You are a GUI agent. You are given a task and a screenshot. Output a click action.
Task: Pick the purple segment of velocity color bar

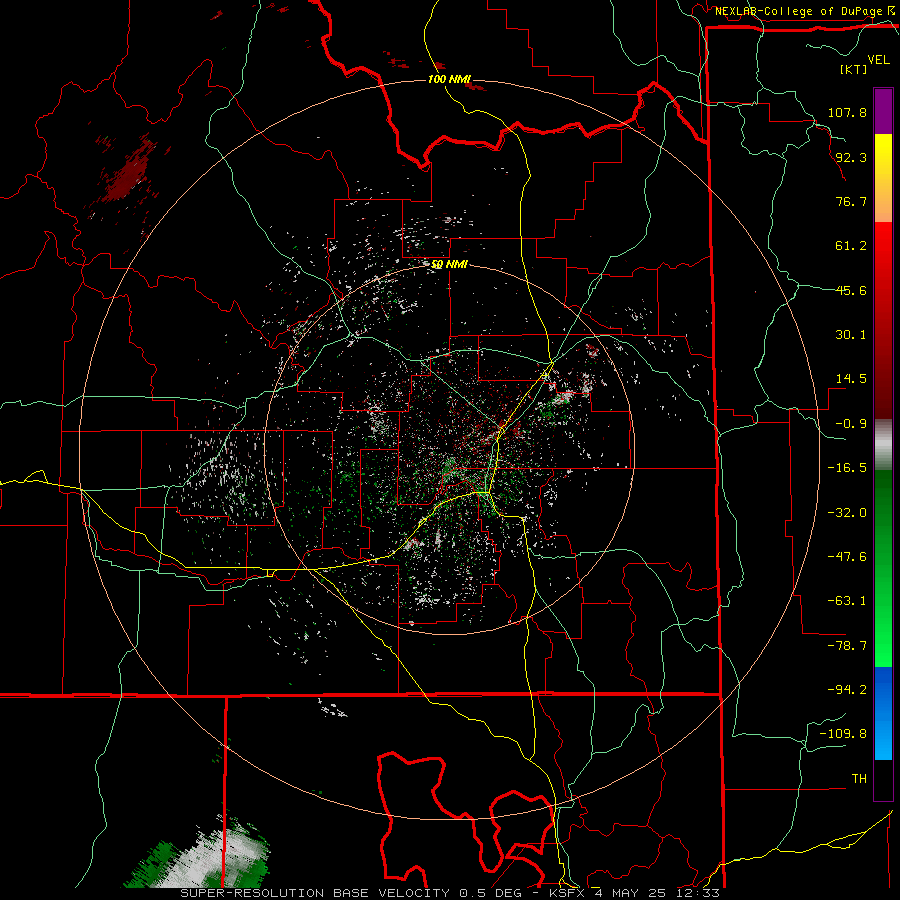883,111
